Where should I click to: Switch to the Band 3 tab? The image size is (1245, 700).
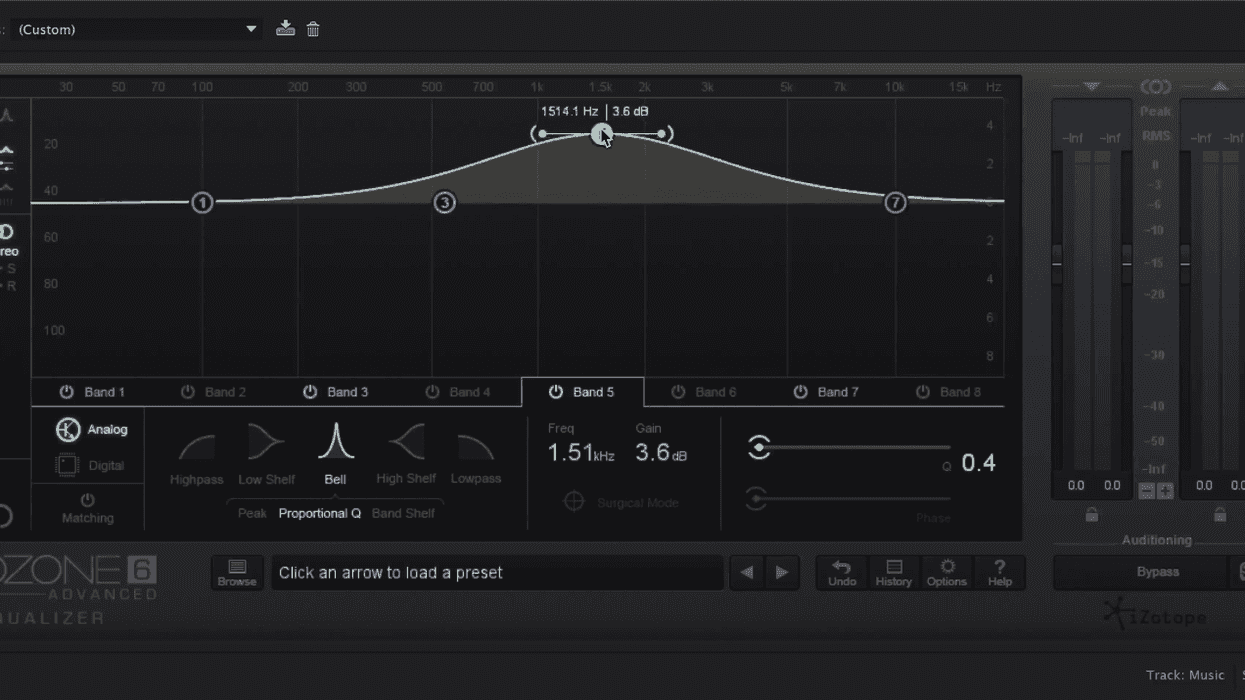click(348, 392)
